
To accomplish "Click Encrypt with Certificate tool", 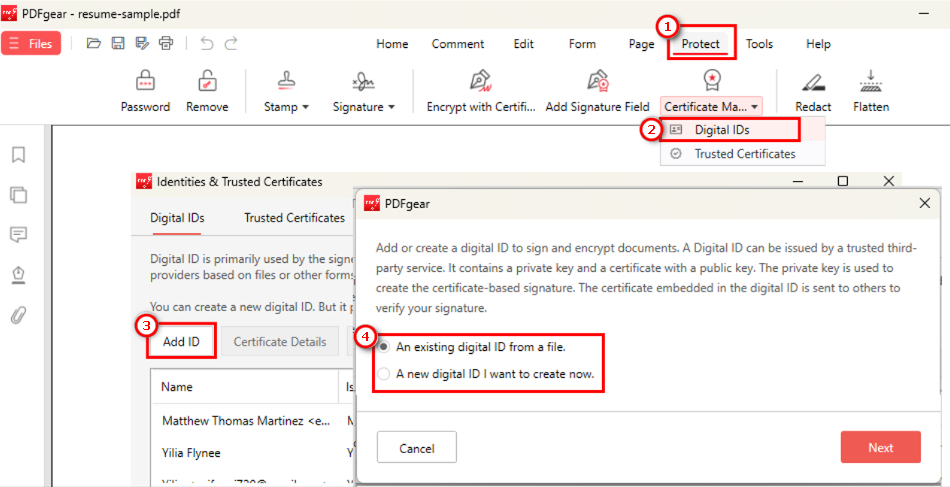I will pos(482,91).
